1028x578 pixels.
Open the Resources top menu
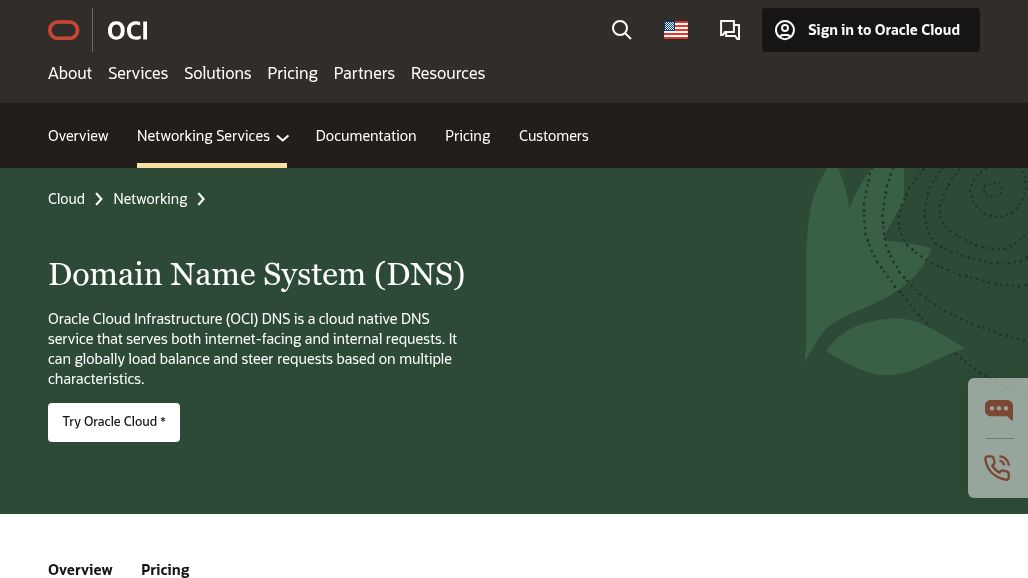447,73
